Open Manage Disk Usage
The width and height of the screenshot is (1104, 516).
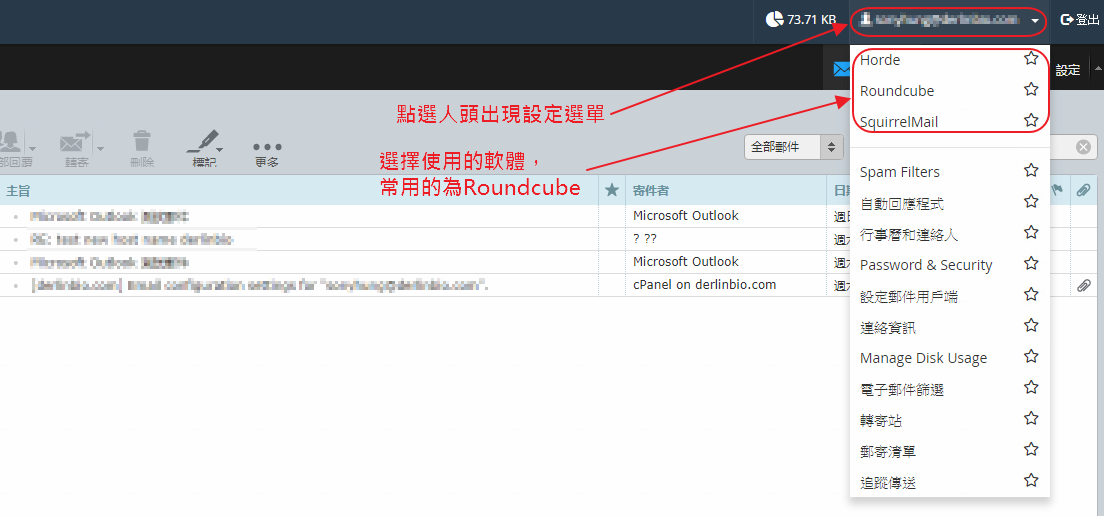pos(923,358)
